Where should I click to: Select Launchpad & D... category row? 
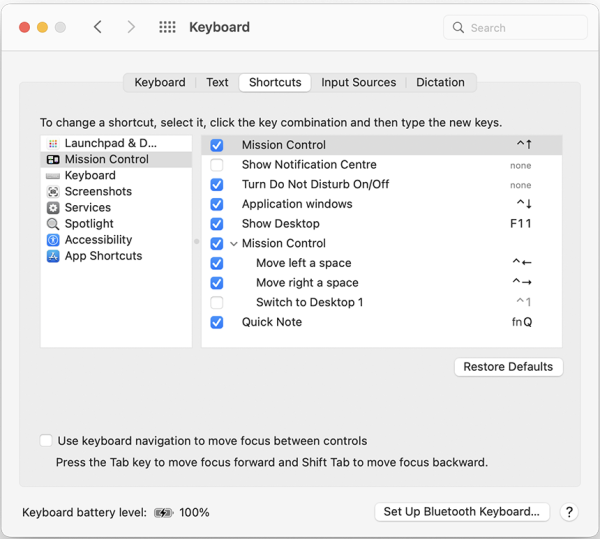116,143
